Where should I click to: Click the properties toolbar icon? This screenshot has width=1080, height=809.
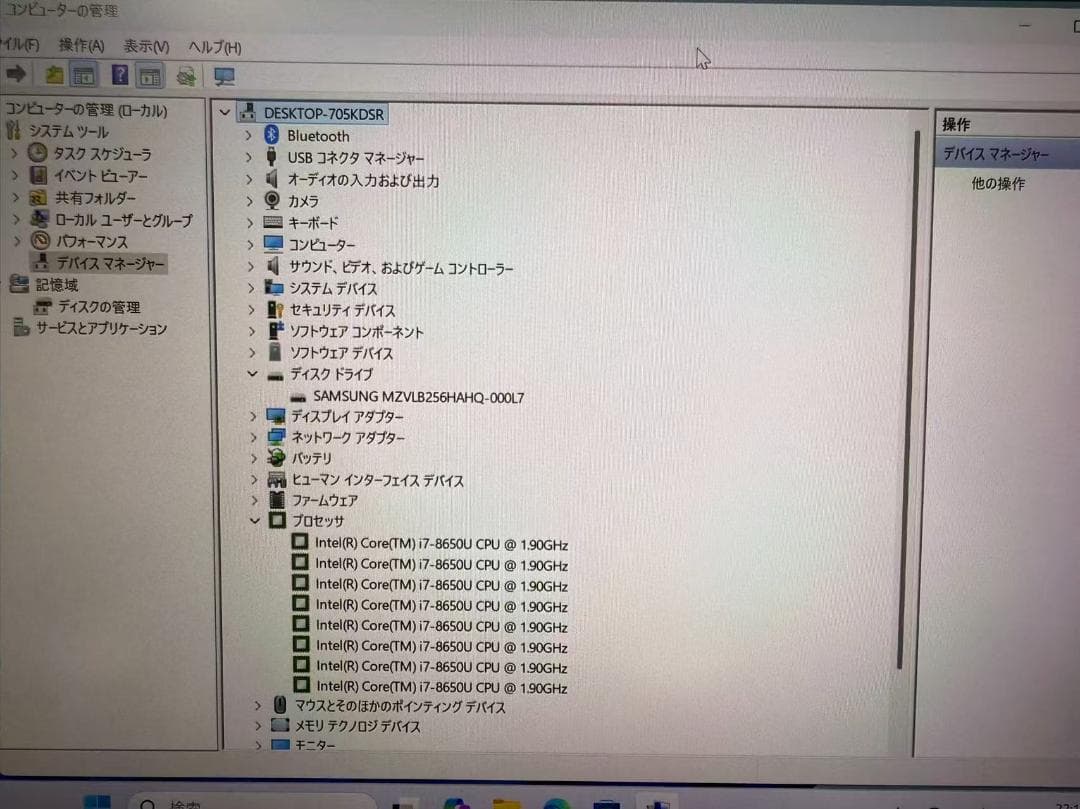[x=151, y=75]
